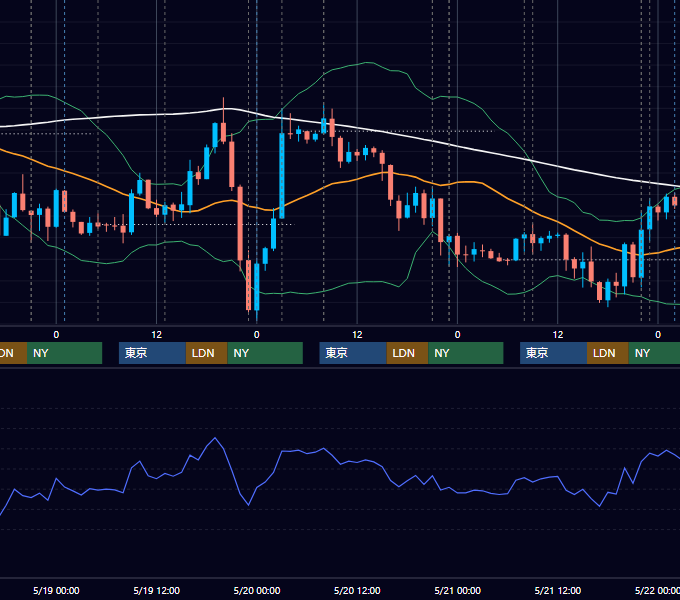Select the 5/19 東京 session label
Image resolution: width=680 pixels, height=600 pixels.
(152, 353)
